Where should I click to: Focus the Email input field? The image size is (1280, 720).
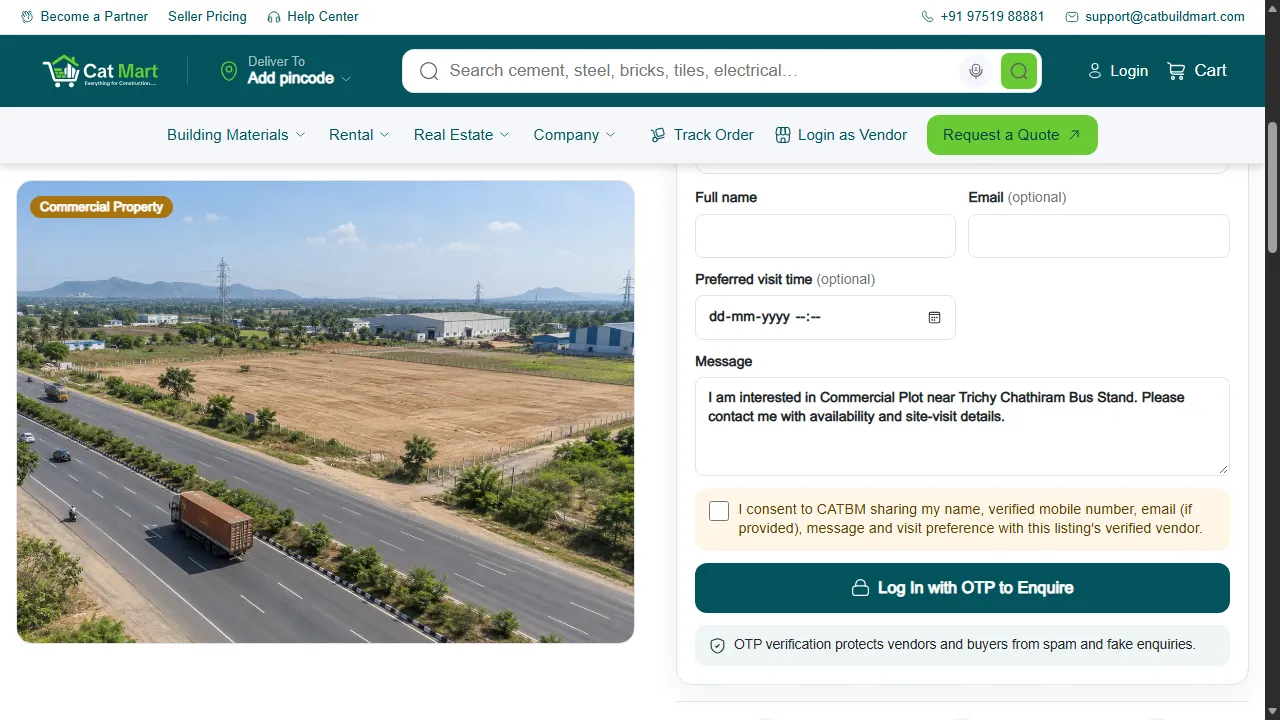pyautogui.click(x=1099, y=236)
